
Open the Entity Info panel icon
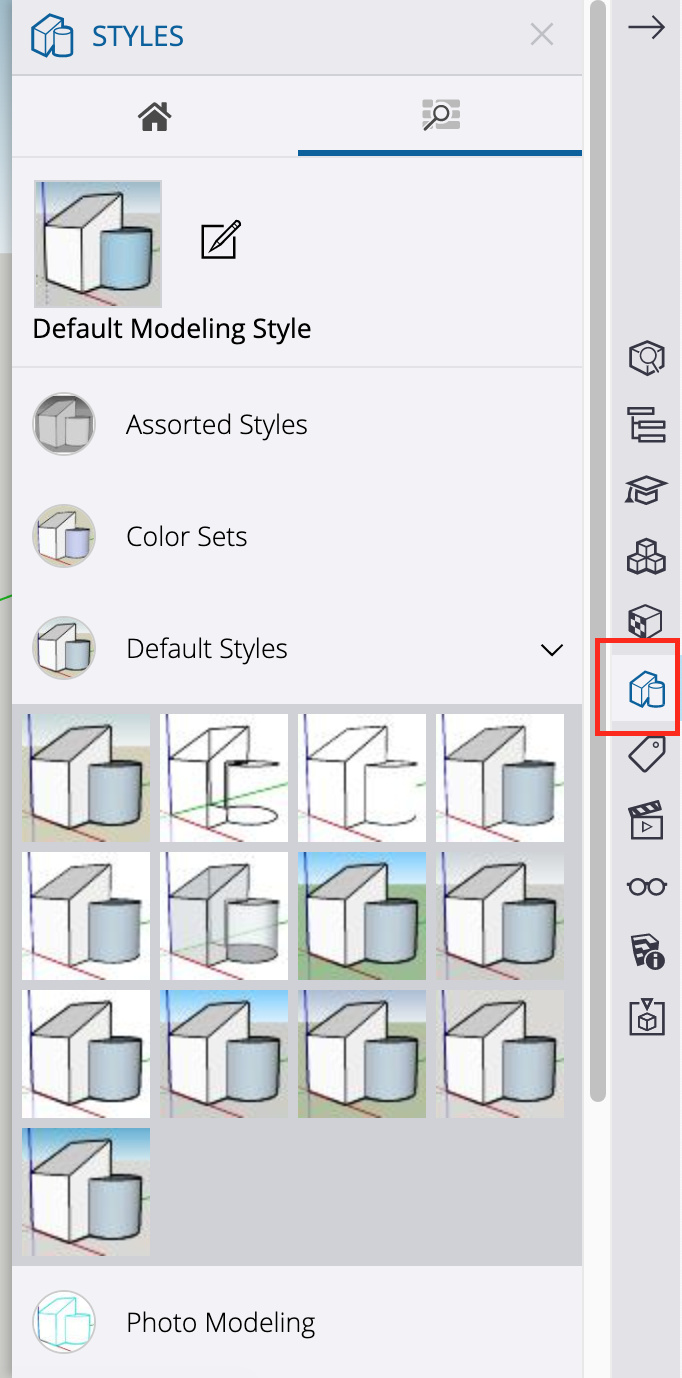[646, 357]
